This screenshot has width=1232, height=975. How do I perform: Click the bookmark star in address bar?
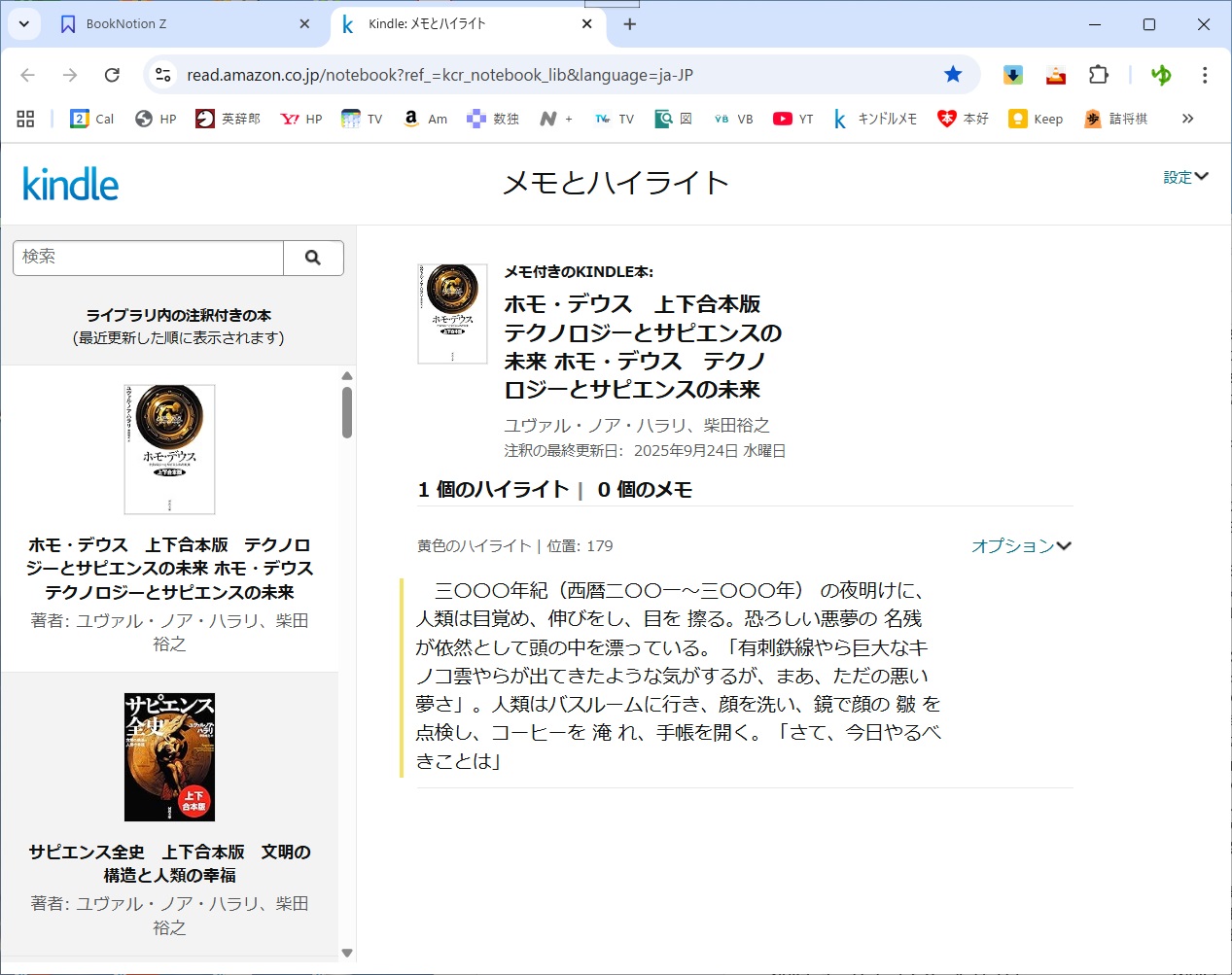[953, 75]
